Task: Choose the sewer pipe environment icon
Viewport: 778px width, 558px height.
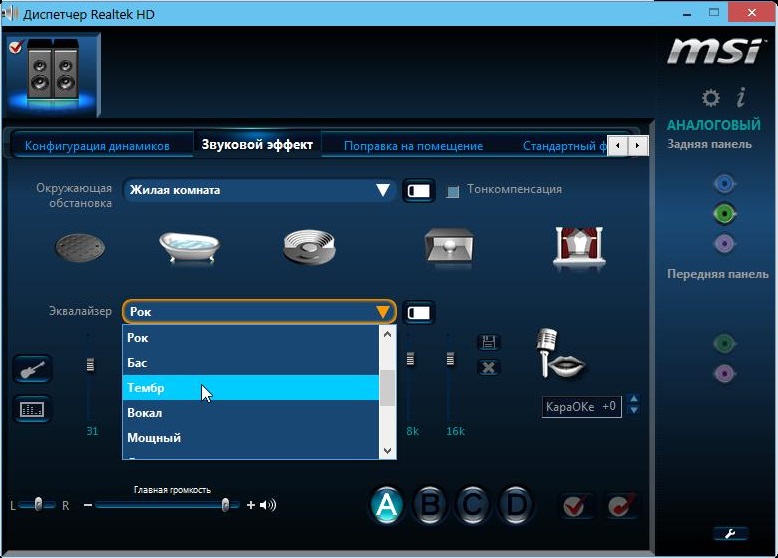Action: pyautogui.click(x=80, y=248)
